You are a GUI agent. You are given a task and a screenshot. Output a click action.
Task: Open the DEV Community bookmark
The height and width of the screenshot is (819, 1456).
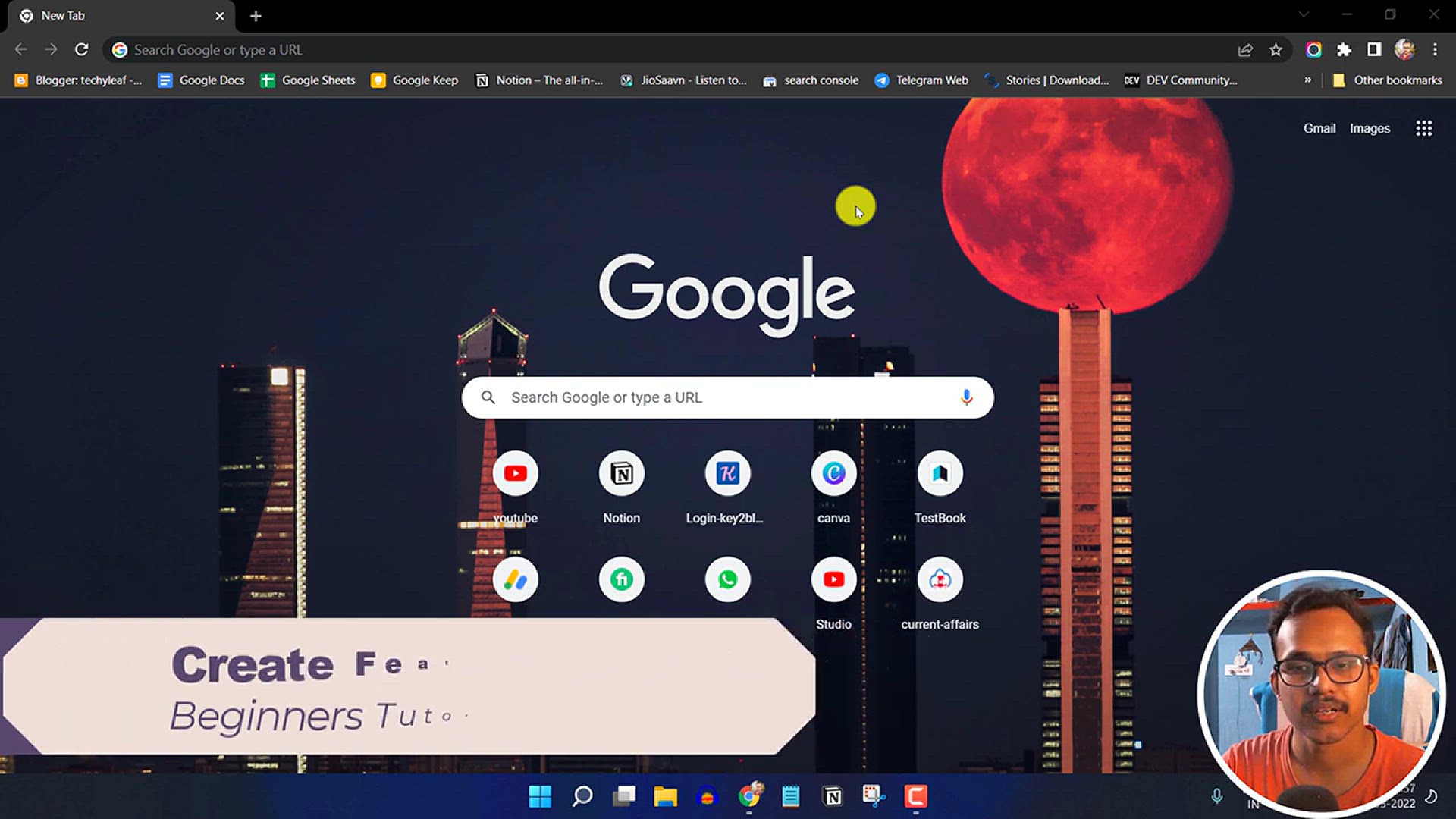click(1181, 80)
